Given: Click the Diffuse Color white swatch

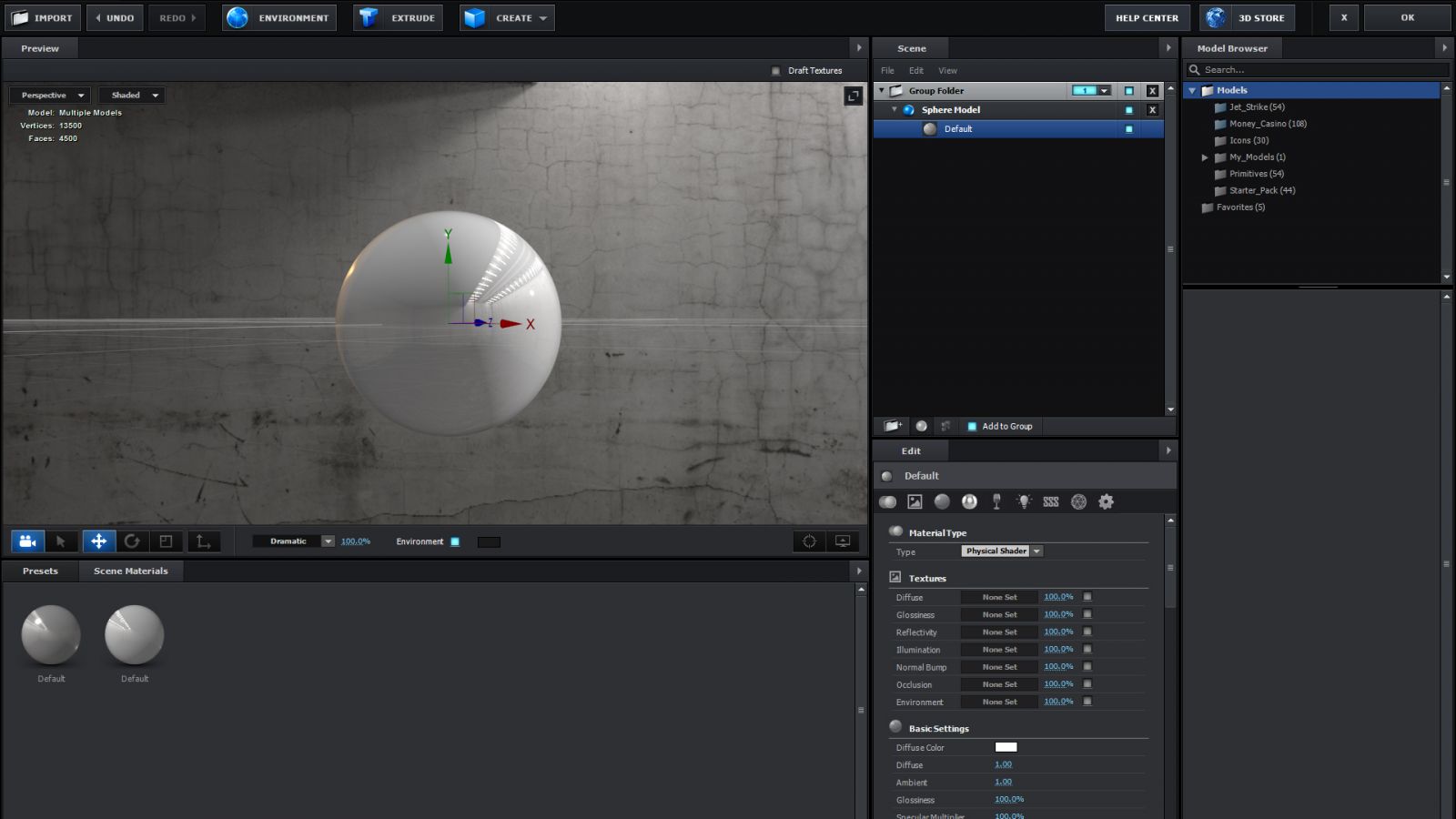Looking at the screenshot, I should click(1006, 746).
